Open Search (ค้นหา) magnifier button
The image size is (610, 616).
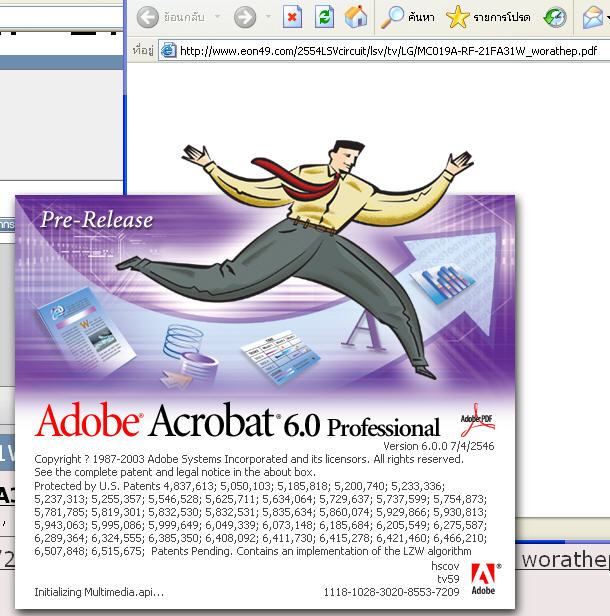click(x=407, y=17)
